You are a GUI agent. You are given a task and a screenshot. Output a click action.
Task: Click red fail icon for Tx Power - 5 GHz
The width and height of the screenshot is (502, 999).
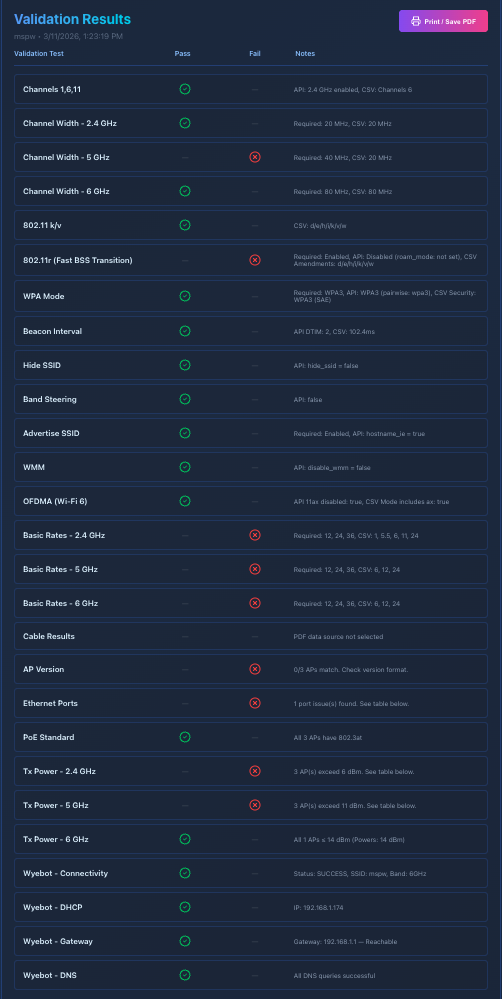click(x=255, y=805)
